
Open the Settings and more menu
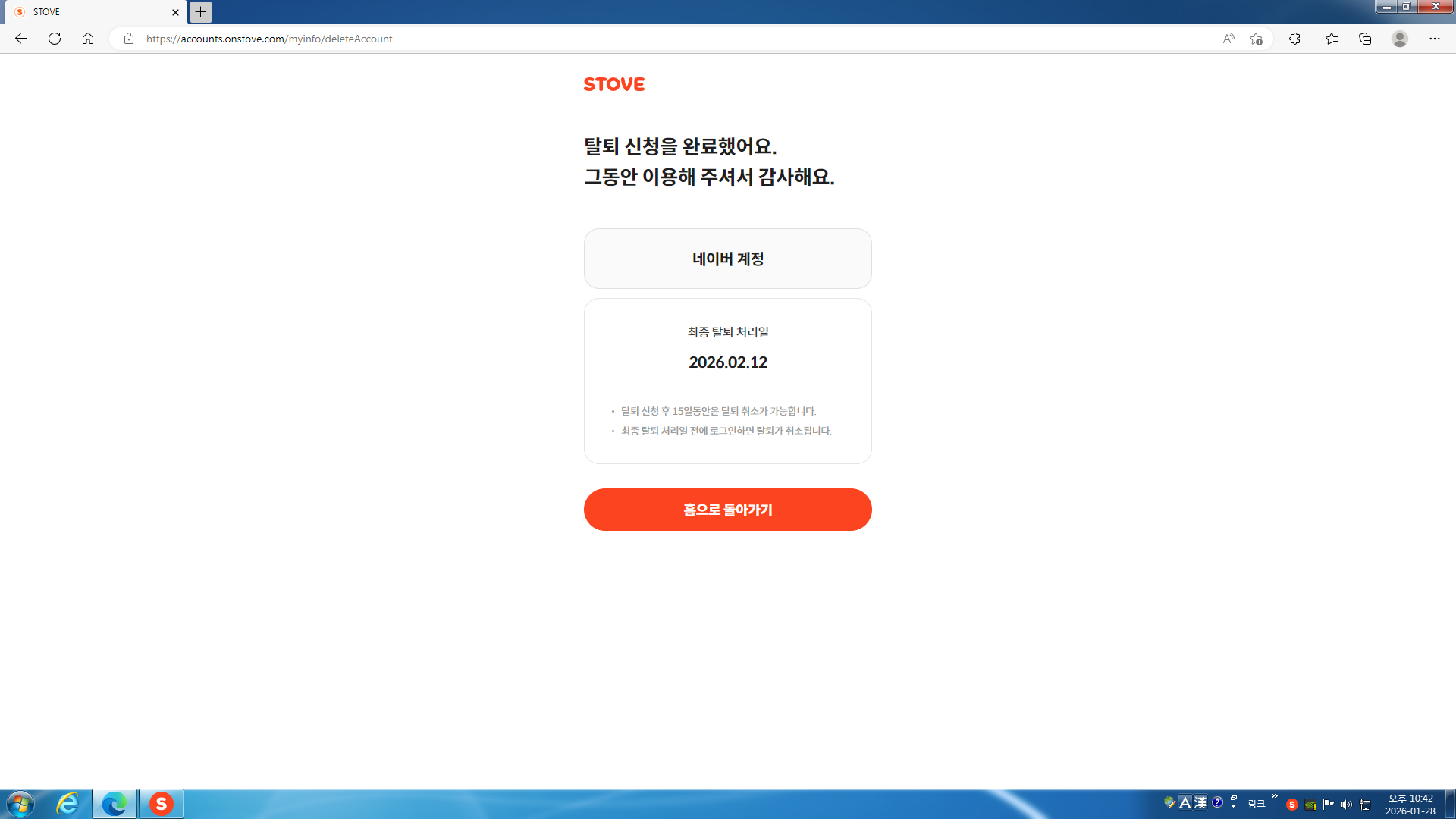tap(1435, 39)
